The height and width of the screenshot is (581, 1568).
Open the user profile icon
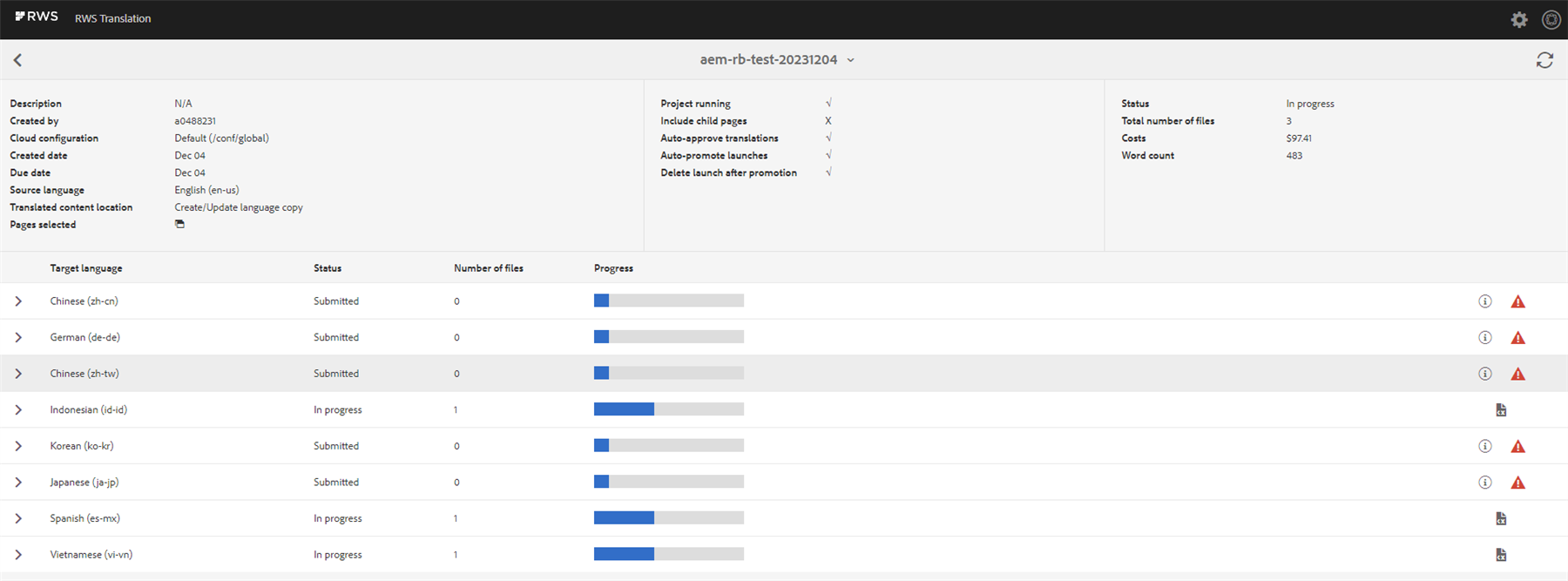pos(1551,19)
